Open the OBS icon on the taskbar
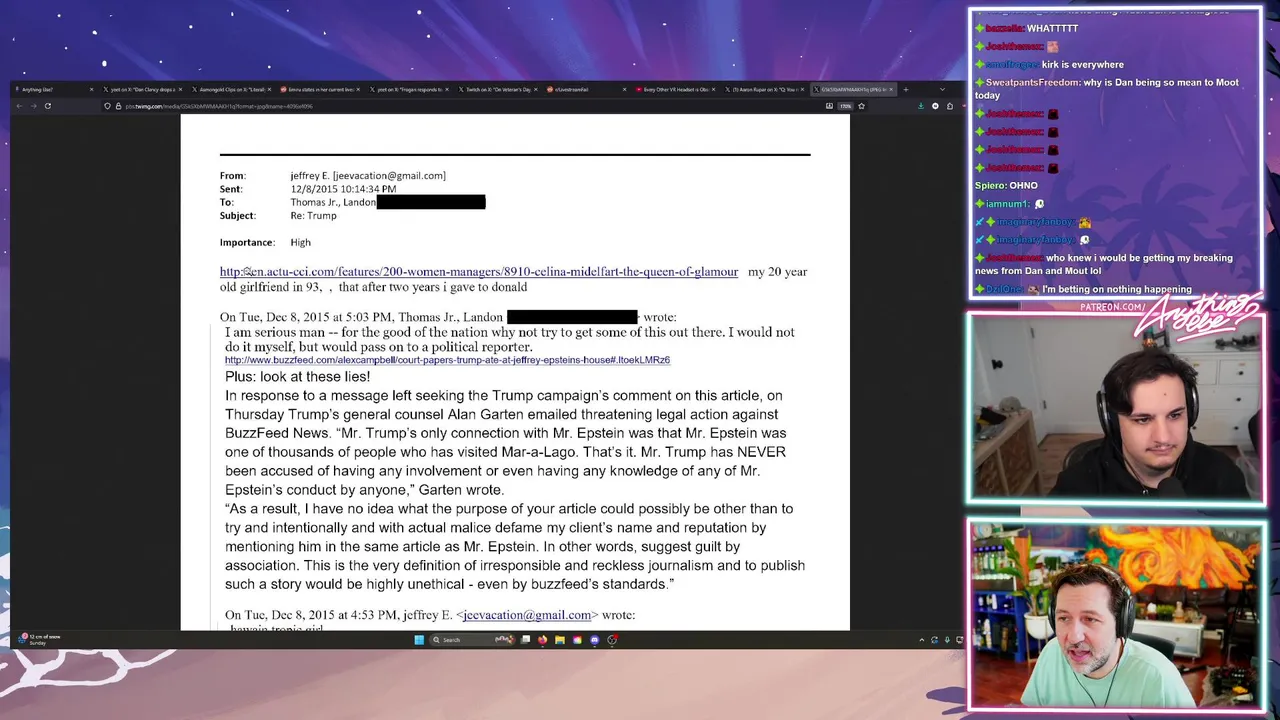 click(x=612, y=640)
